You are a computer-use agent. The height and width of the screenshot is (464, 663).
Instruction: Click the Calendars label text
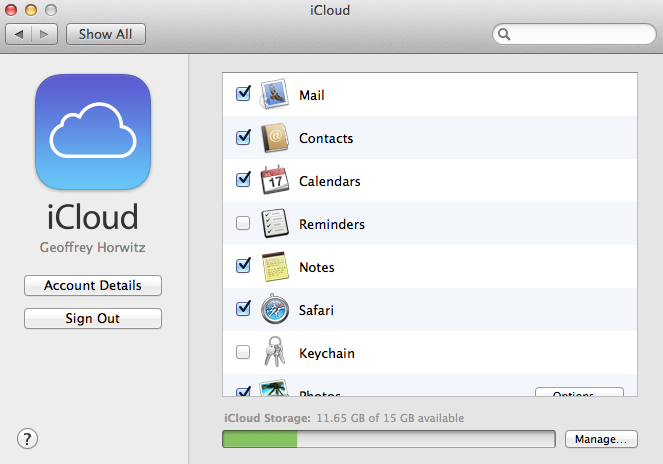coord(330,181)
